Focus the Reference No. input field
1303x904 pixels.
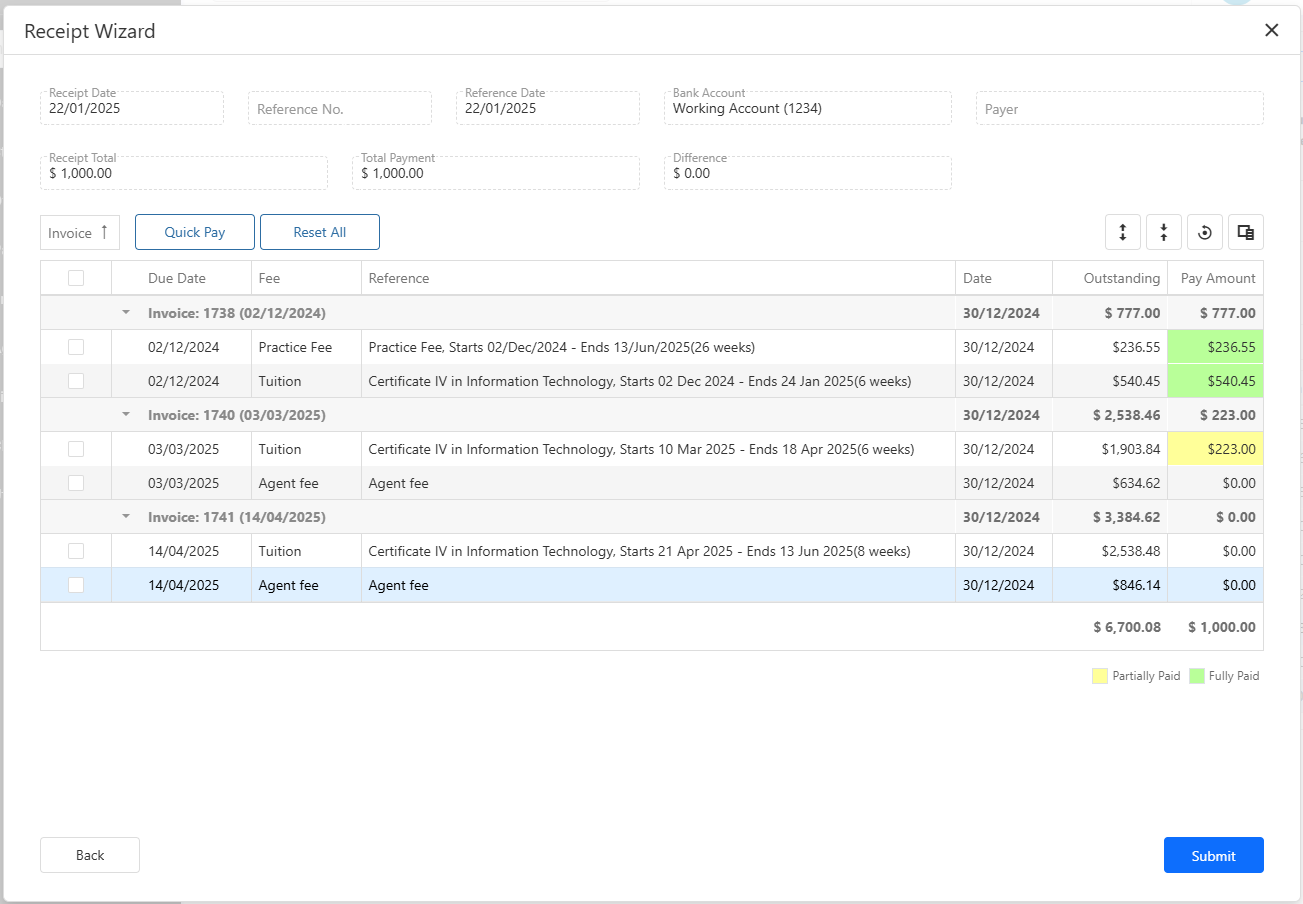pos(340,109)
